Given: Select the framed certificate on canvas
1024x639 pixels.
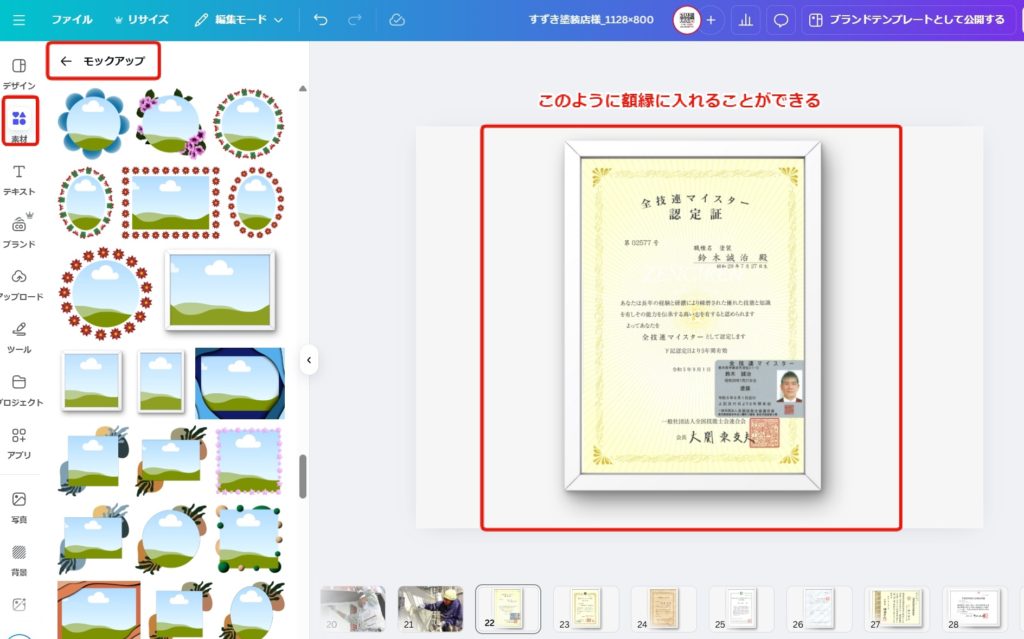Looking at the screenshot, I should point(692,316).
